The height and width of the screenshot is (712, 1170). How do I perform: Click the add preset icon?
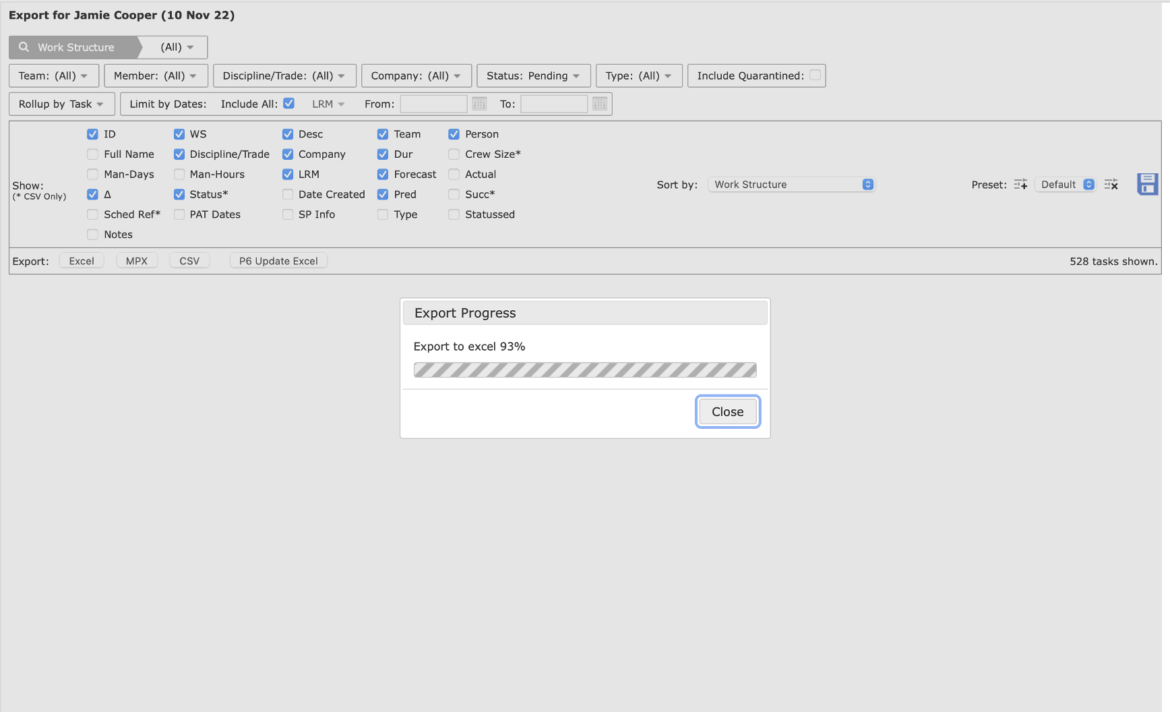point(1021,184)
